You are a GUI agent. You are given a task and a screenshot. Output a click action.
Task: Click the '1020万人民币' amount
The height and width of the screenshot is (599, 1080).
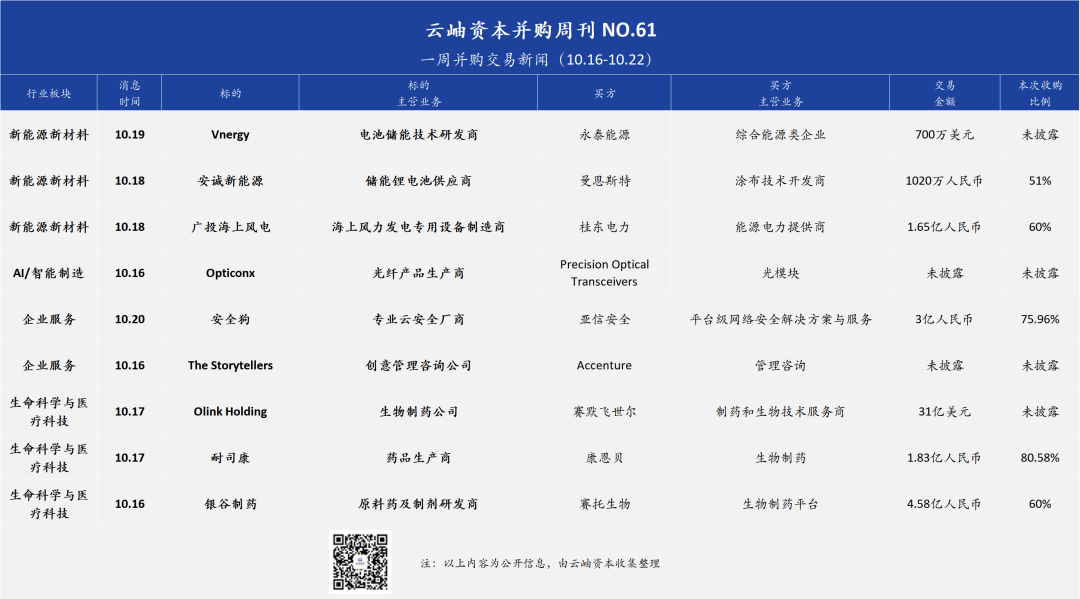coord(944,181)
